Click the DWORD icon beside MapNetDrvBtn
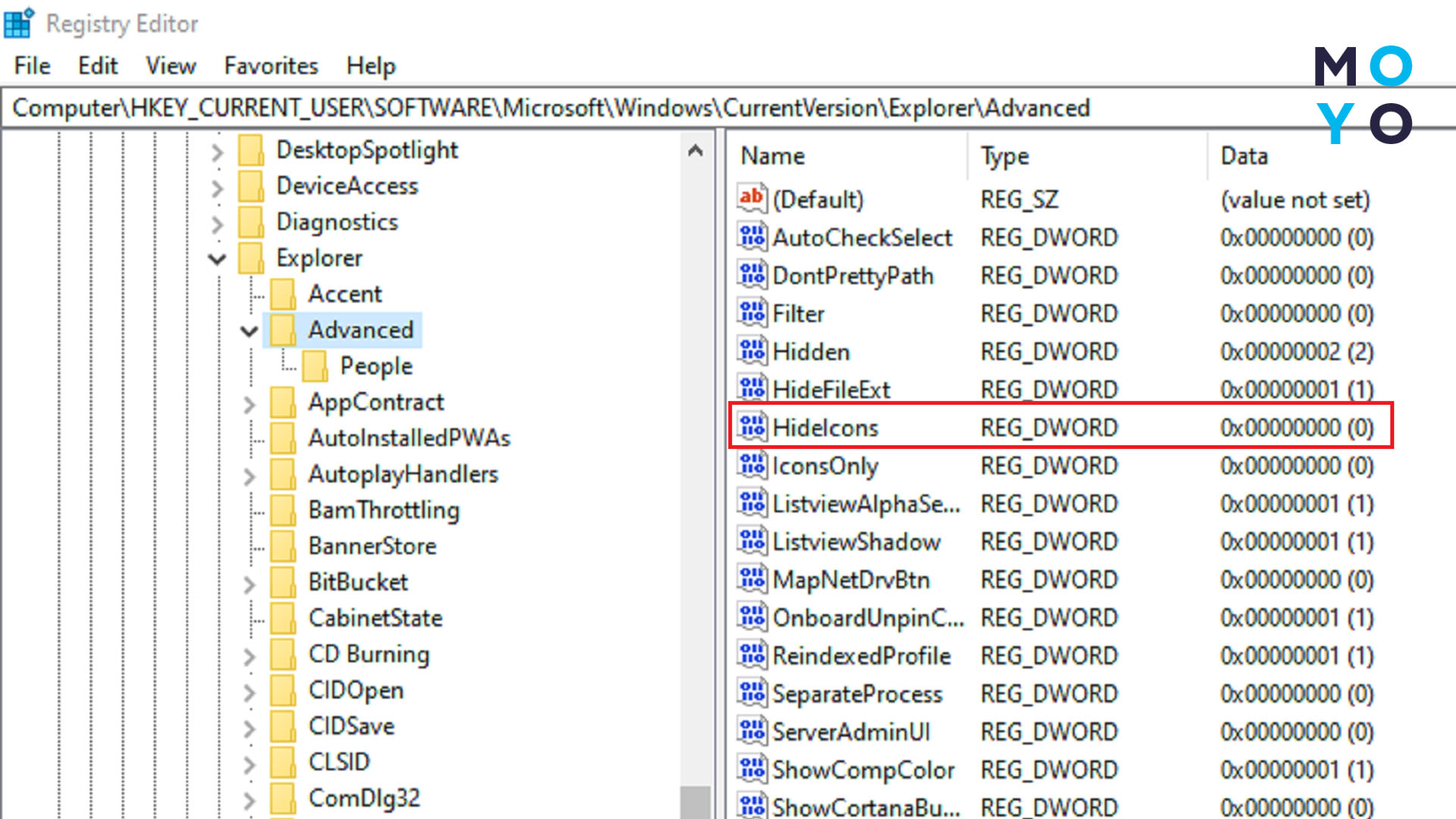 point(752,579)
